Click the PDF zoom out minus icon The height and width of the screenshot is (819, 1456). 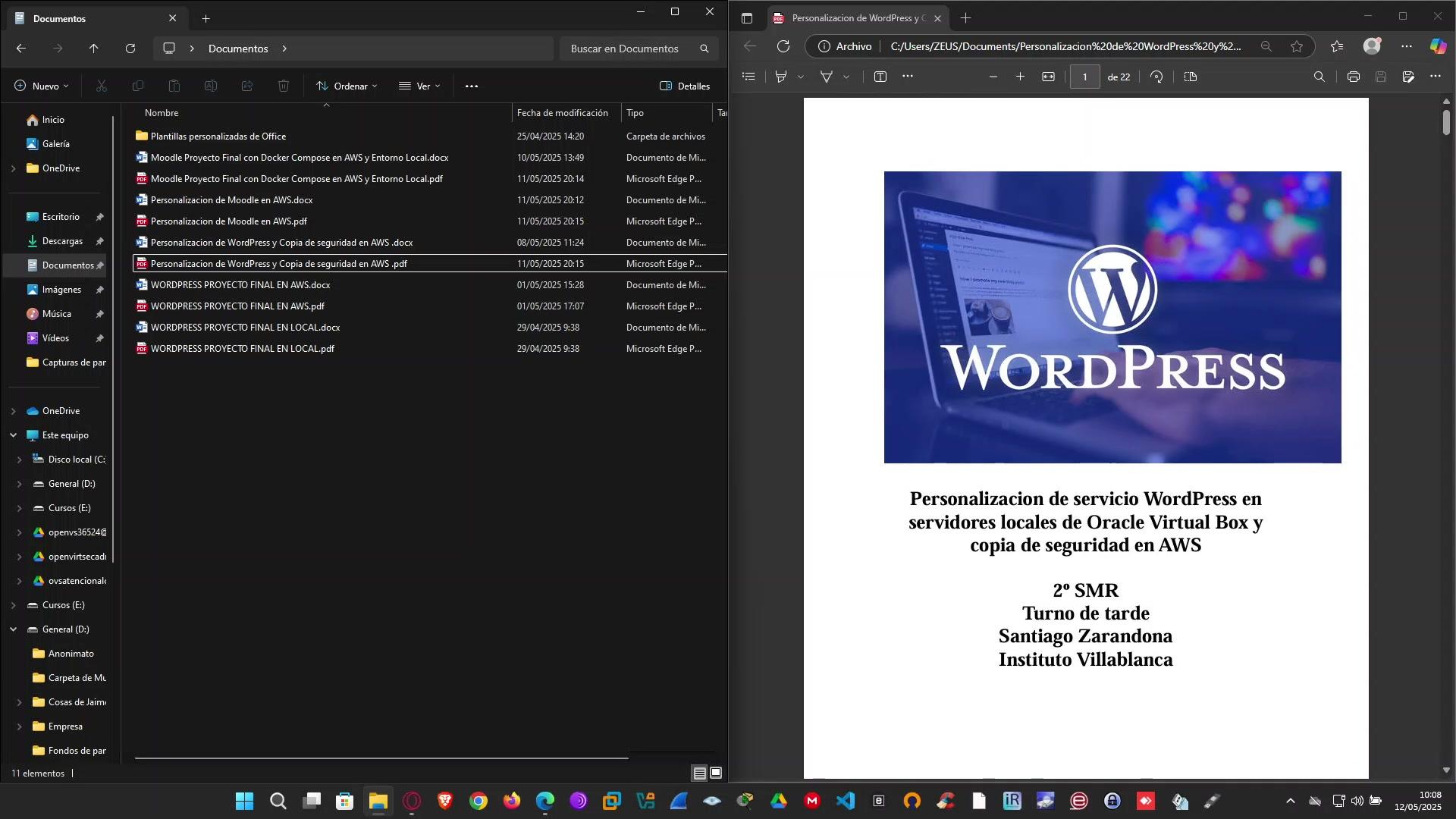click(993, 77)
